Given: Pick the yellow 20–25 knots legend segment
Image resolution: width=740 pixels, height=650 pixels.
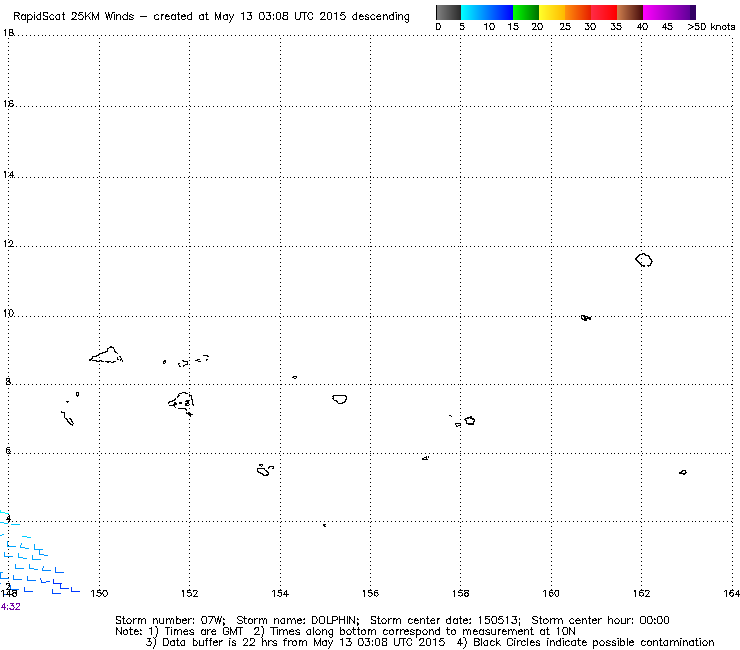Looking at the screenshot, I should pos(552,12).
